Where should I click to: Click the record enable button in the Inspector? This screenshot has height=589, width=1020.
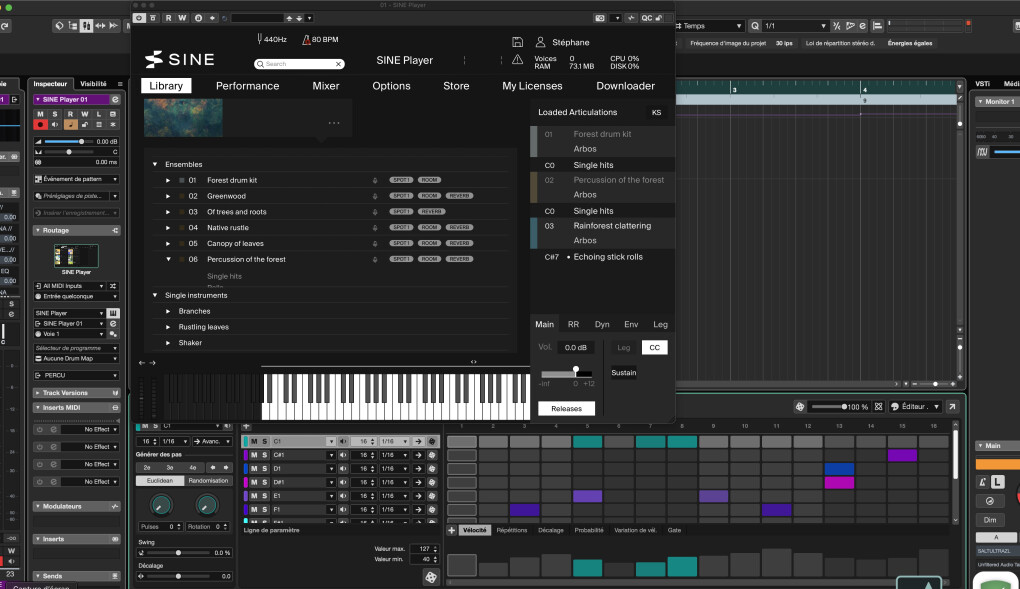[41, 125]
